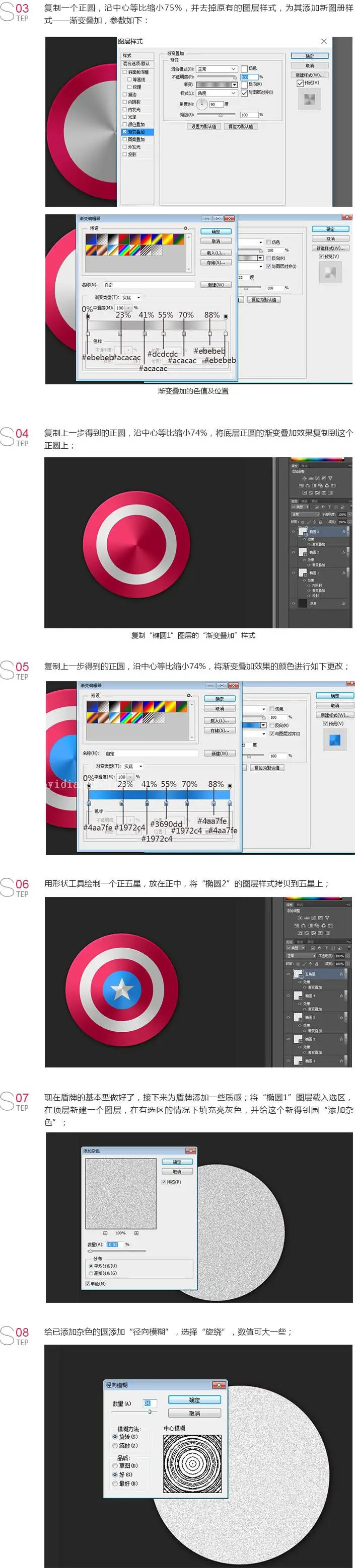Zoom out the noise preview with minus icon
This screenshot has width=355, height=1568.
(105, 1232)
